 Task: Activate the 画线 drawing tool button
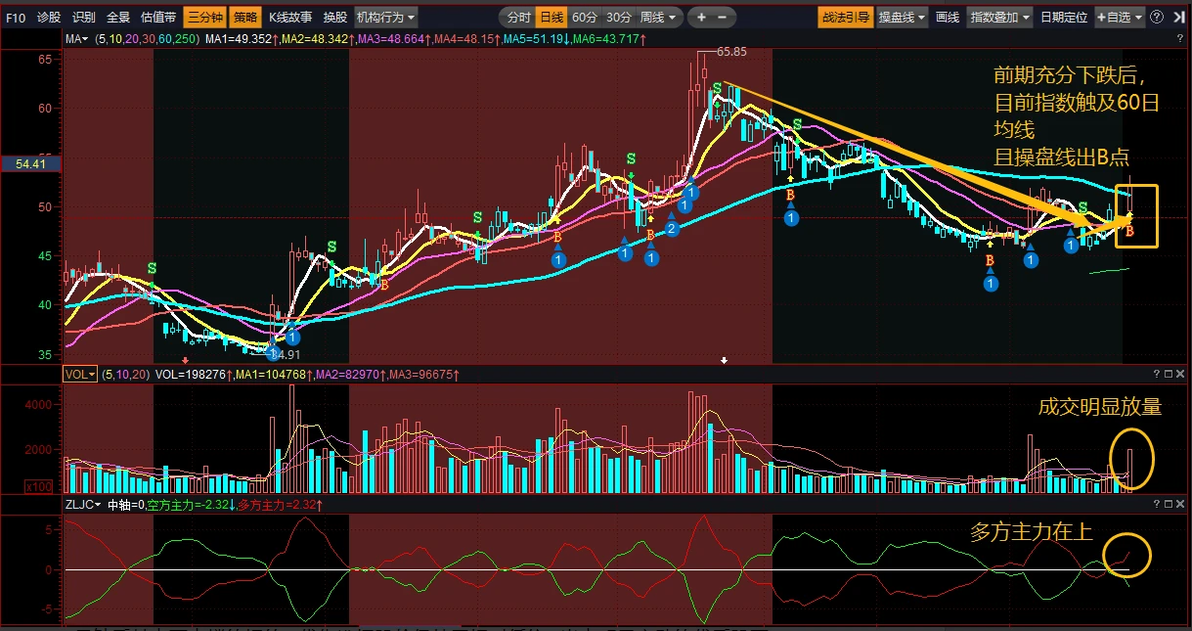click(x=947, y=17)
